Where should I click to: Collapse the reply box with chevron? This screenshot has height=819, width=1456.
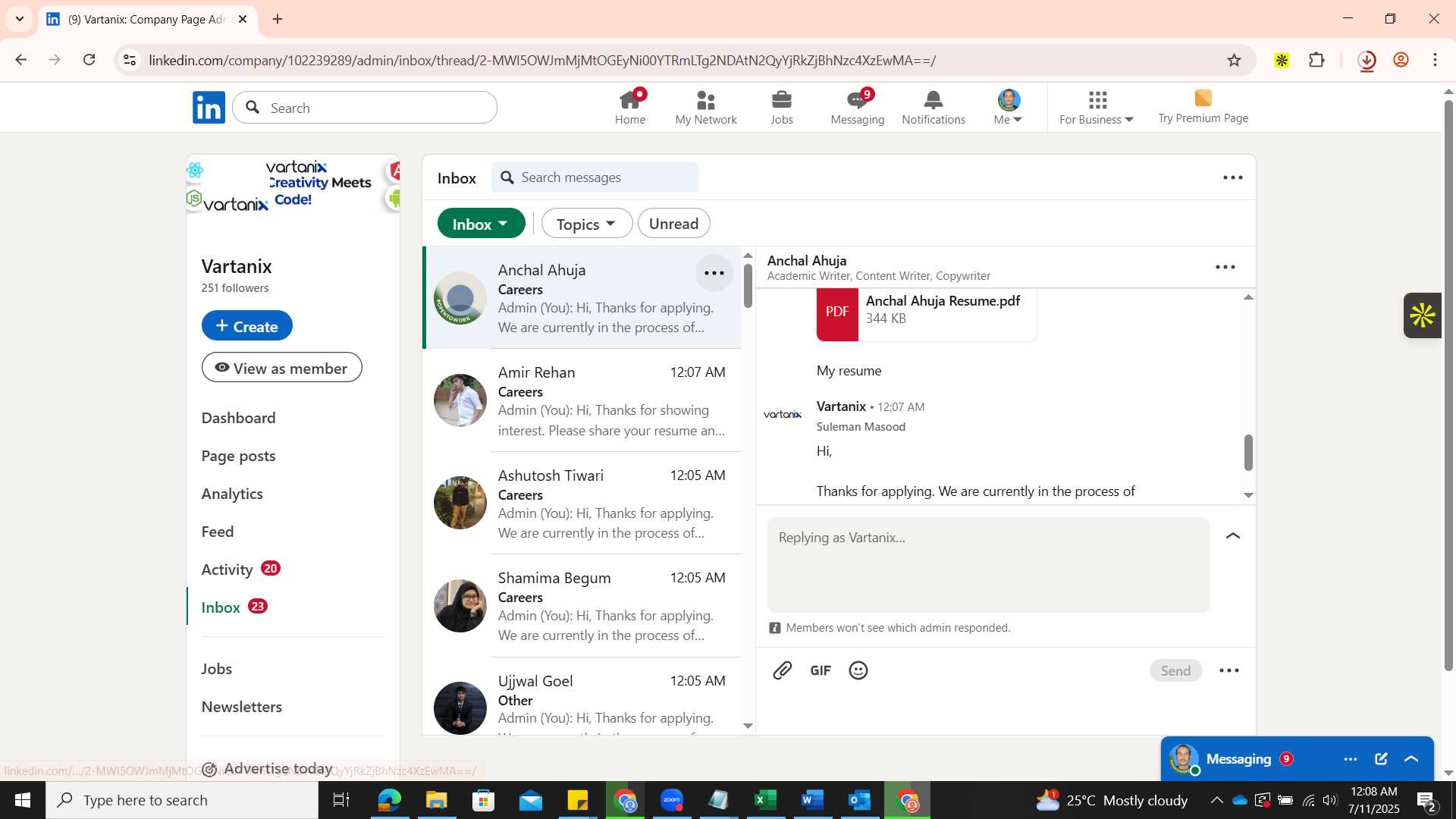point(1233,536)
